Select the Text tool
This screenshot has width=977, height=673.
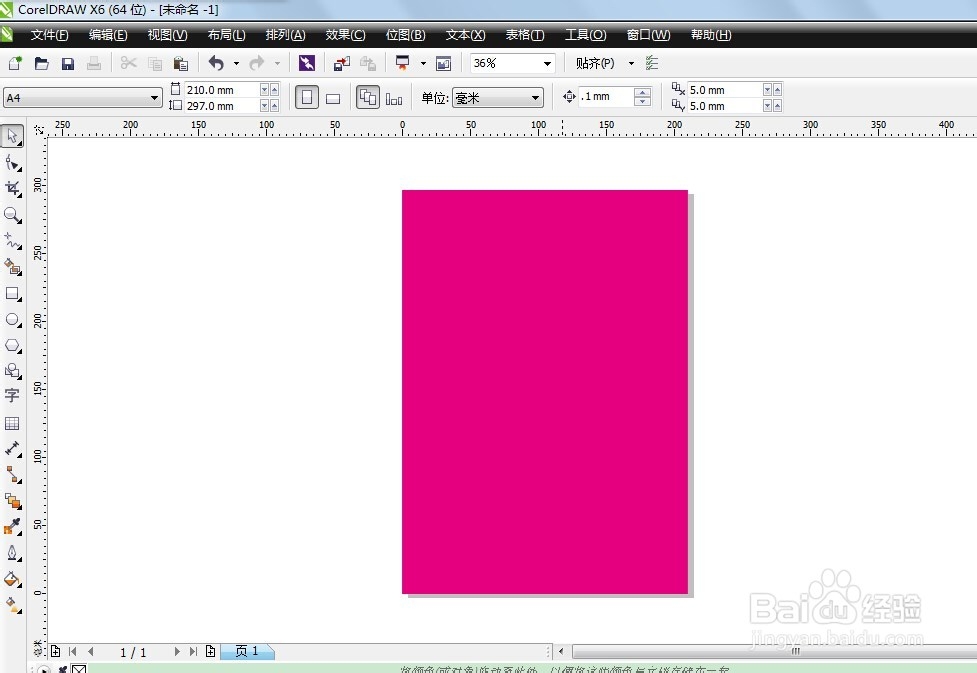tap(13, 396)
